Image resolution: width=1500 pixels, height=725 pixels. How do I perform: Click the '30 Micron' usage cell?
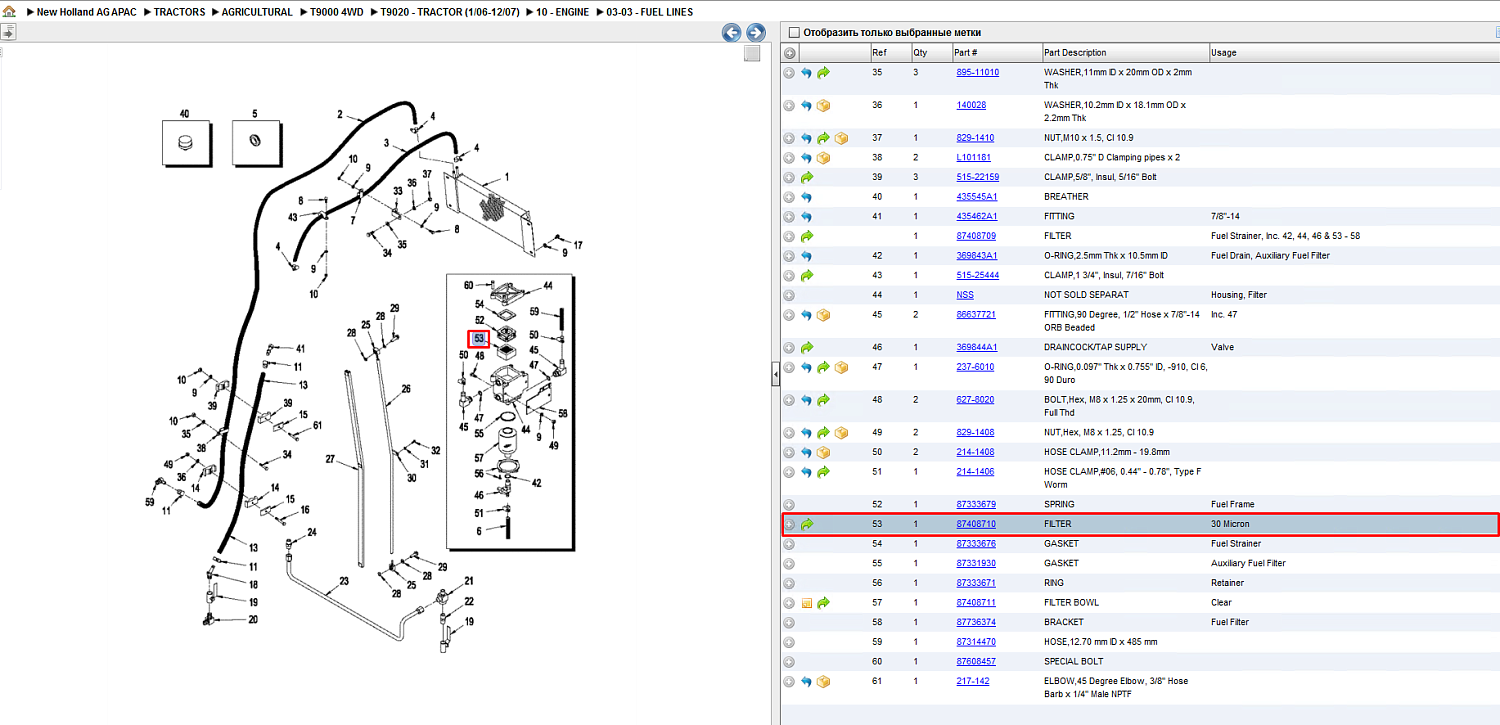pos(1230,524)
